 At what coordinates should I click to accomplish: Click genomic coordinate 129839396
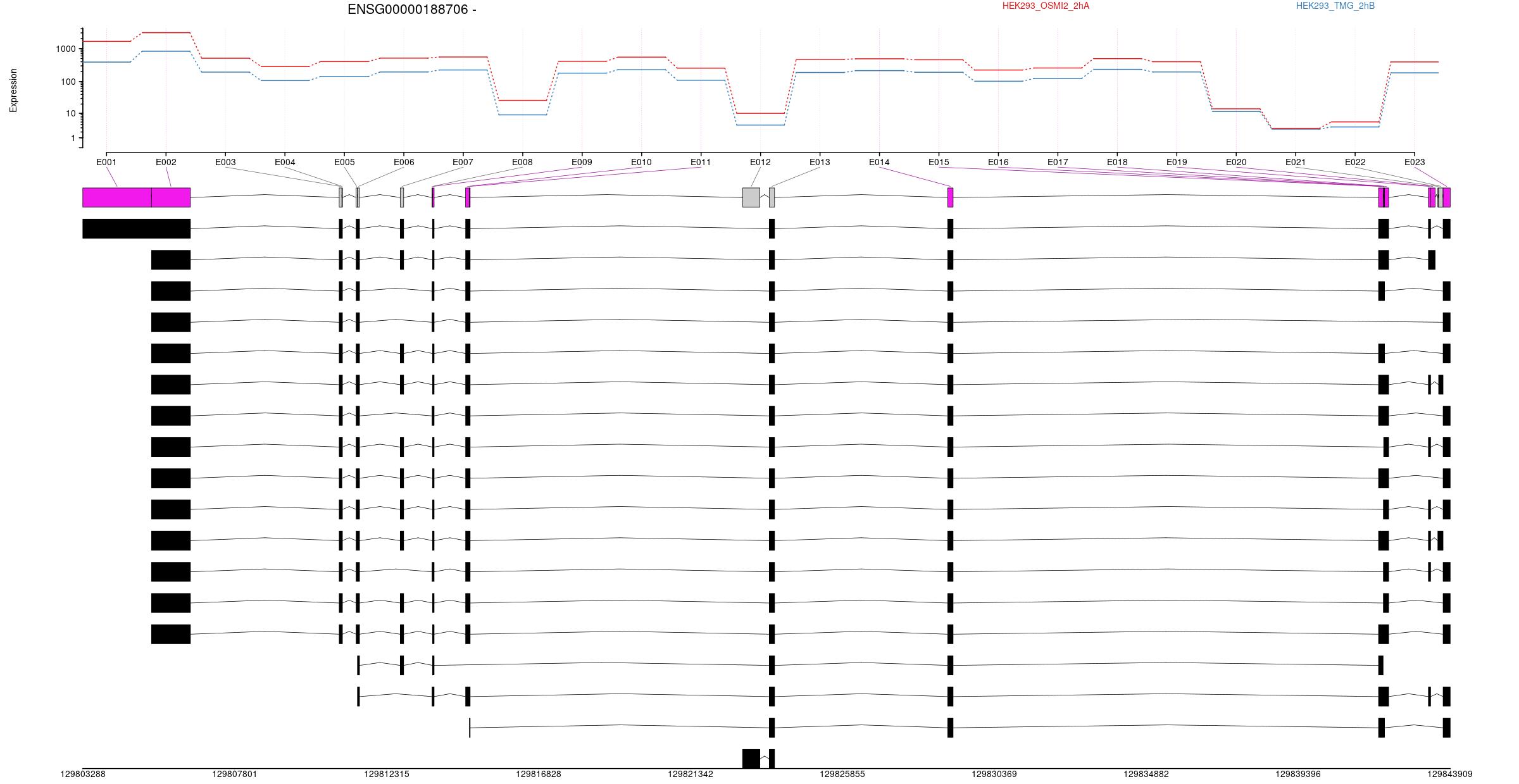(1298, 774)
